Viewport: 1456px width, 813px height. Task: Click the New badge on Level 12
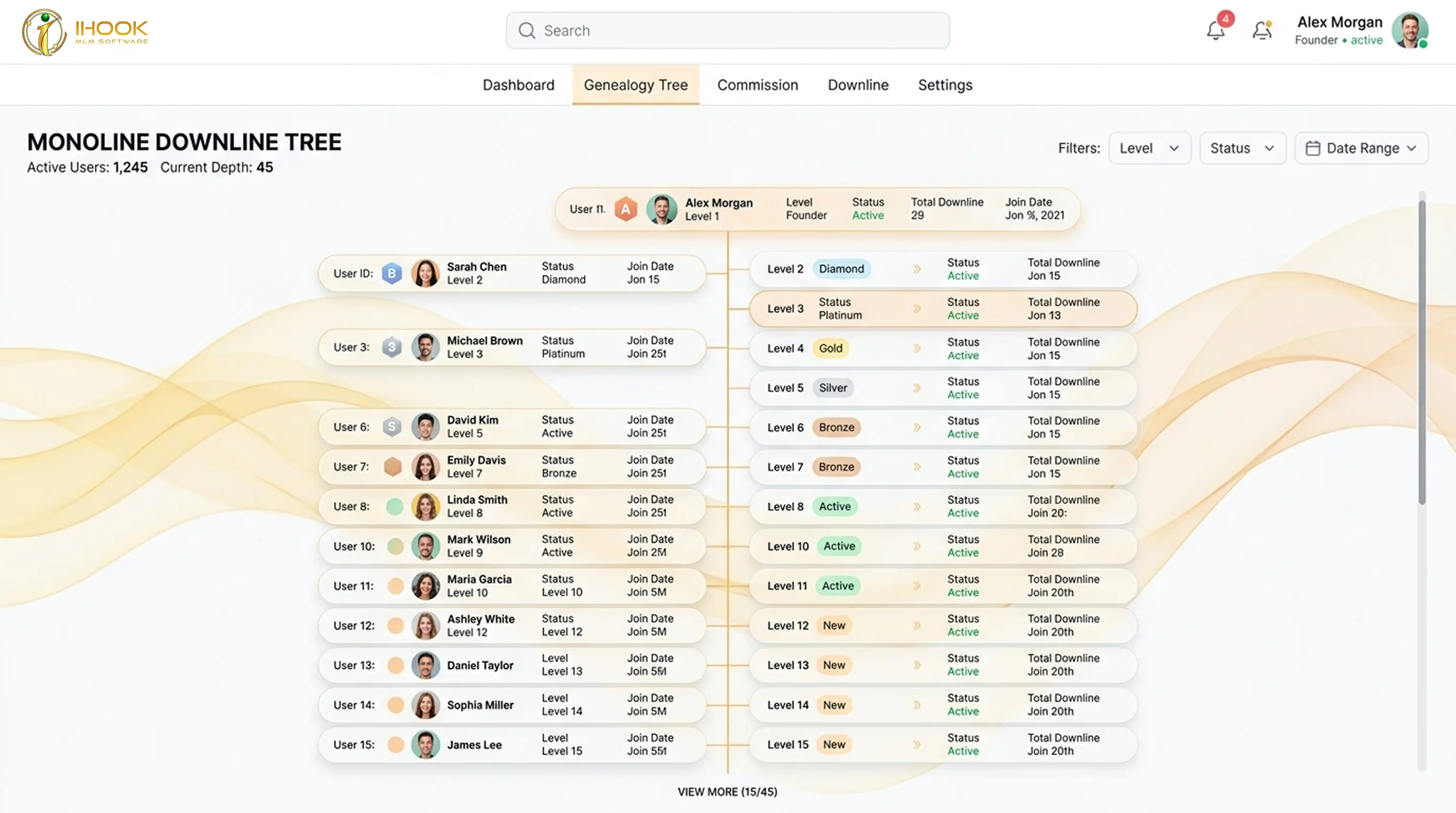coord(834,625)
